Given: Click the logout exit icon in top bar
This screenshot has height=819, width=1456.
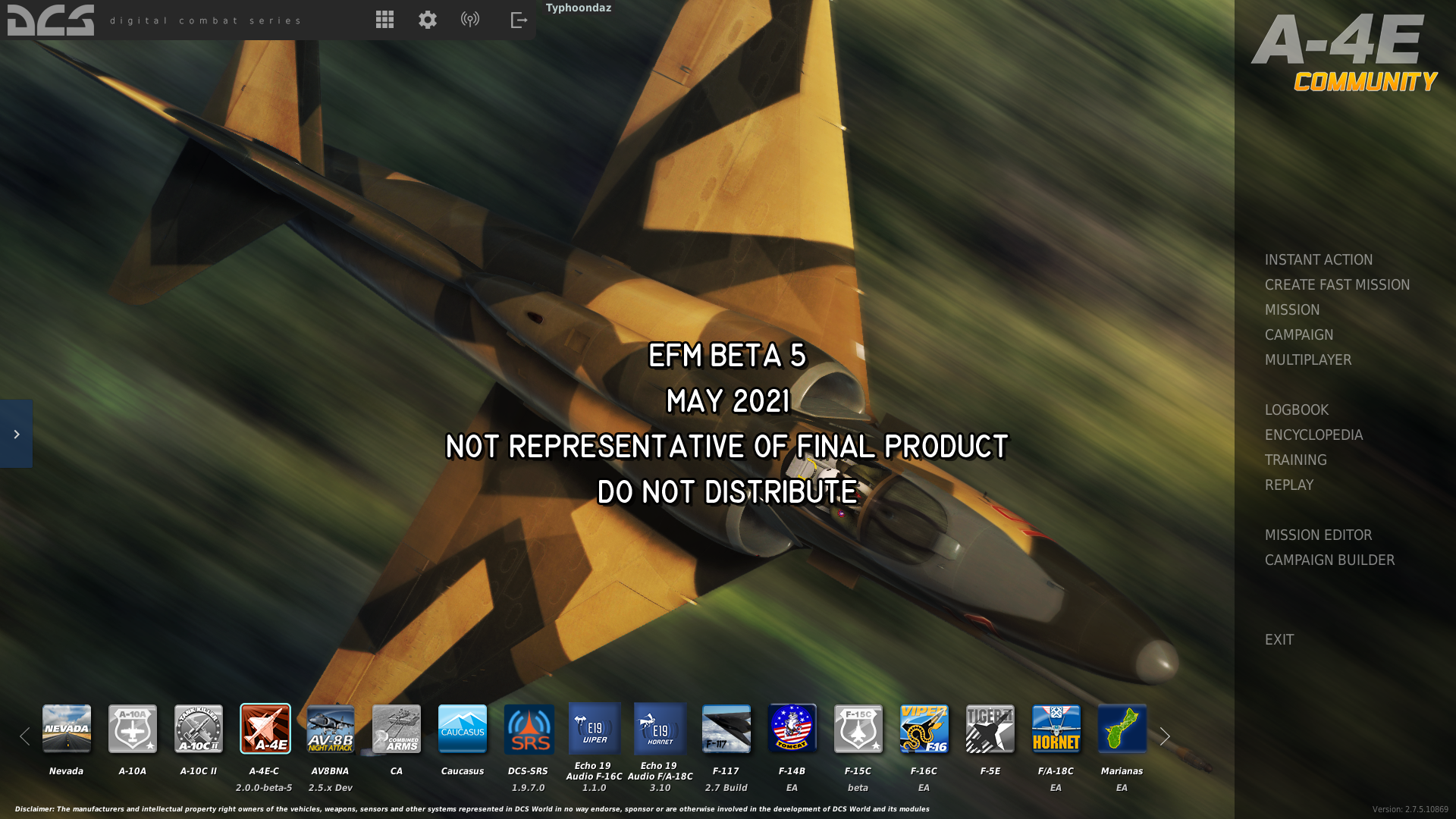Looking at the screenshot, I should tap(519, 20).
